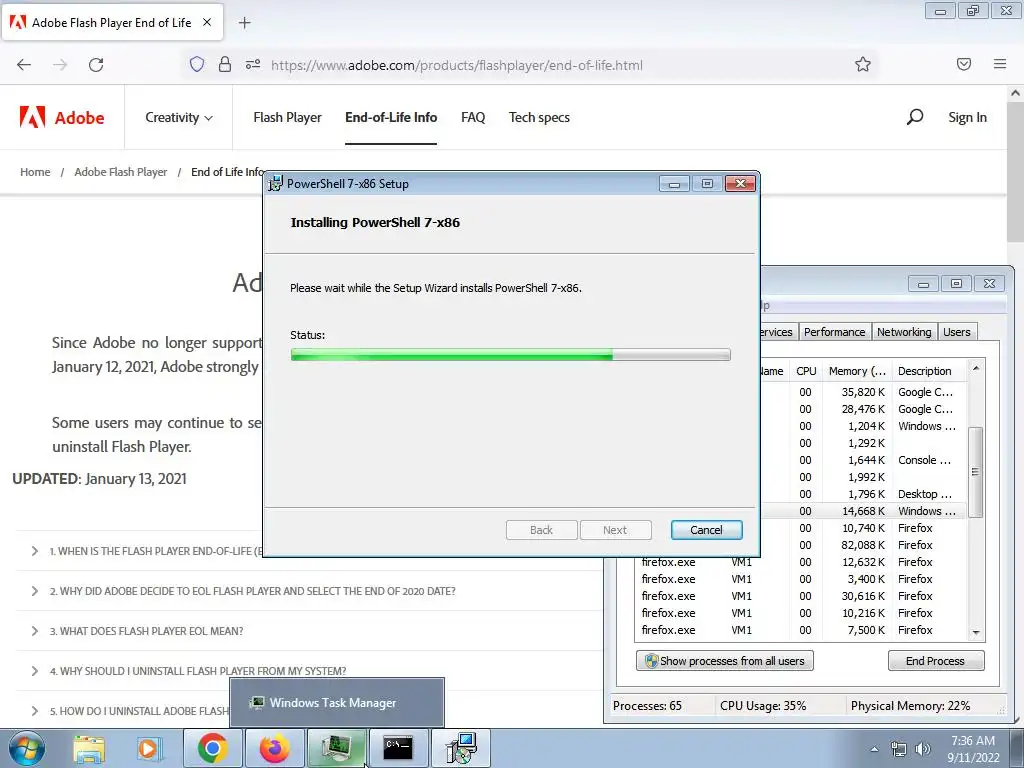
Task: Switch to the Performance tab in Task Manager
Action: (x=834, y=332)
